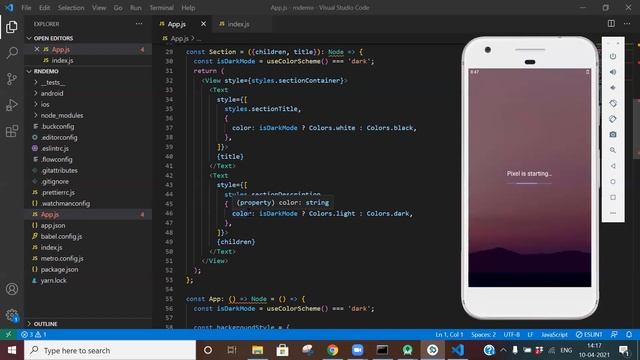Open the notifications bell in status bar
The width and height of the screenshot is (640, 360).
(629, 334)
